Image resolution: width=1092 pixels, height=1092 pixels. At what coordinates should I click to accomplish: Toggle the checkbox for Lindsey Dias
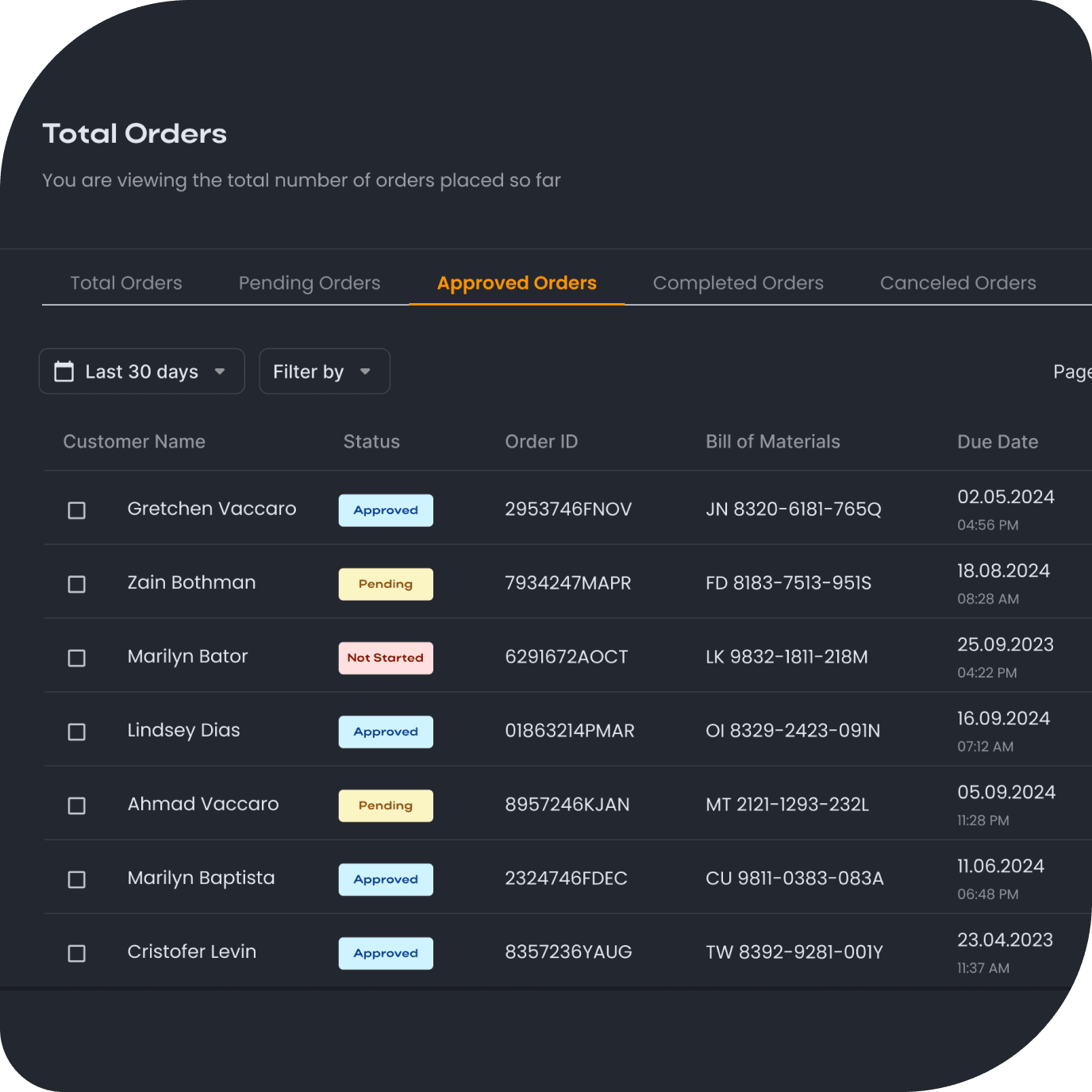[77, 732]
